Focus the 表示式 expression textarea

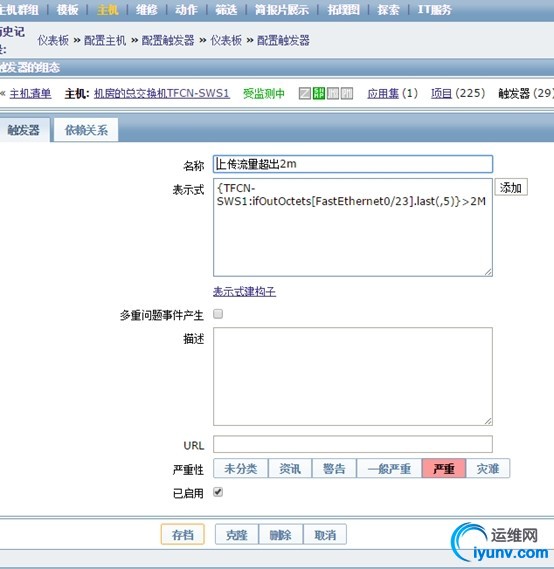coord(353,227)
